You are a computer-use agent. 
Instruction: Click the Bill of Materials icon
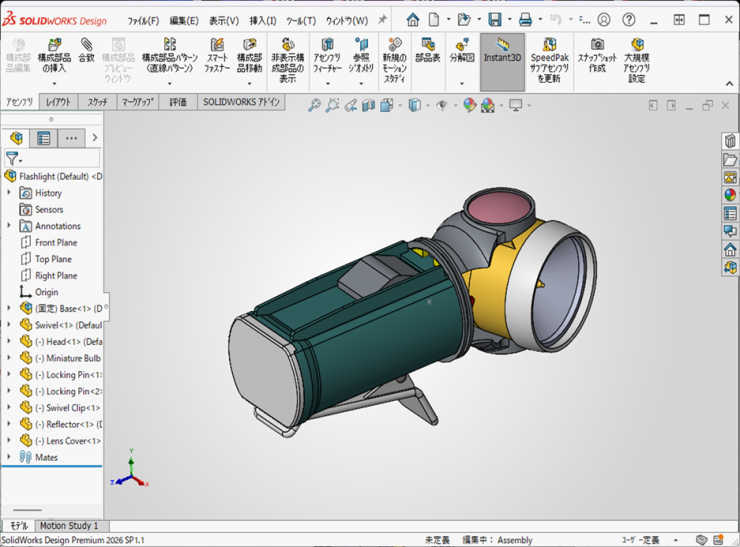pos(427,46)
